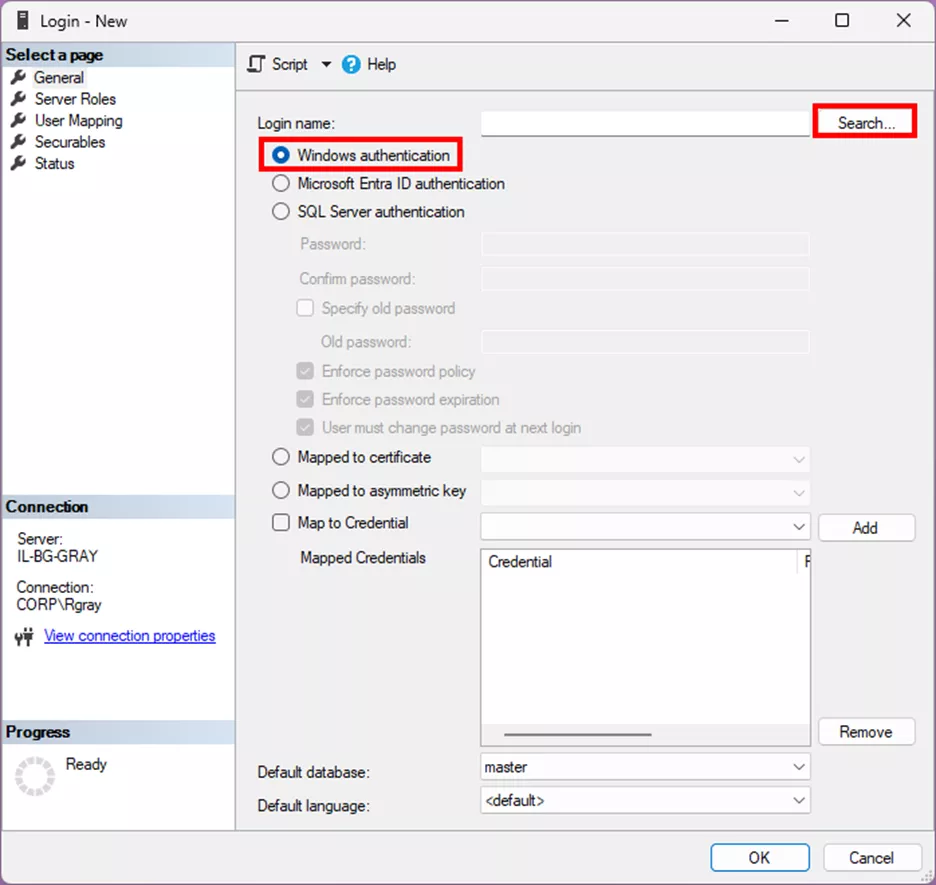Click the connection text CORP\Rgray
Viewport: 936px width, 885px height.
[58, 605]
